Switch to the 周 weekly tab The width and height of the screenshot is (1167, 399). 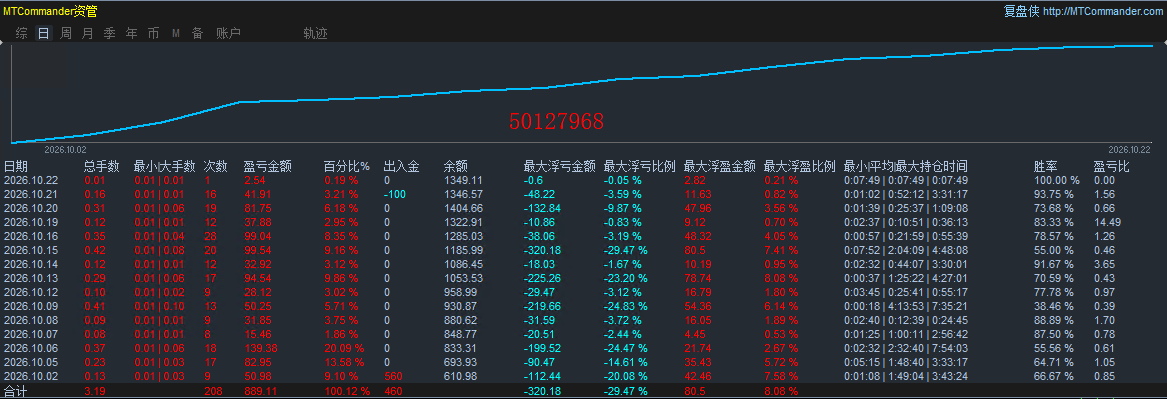(x=66, y=33)
